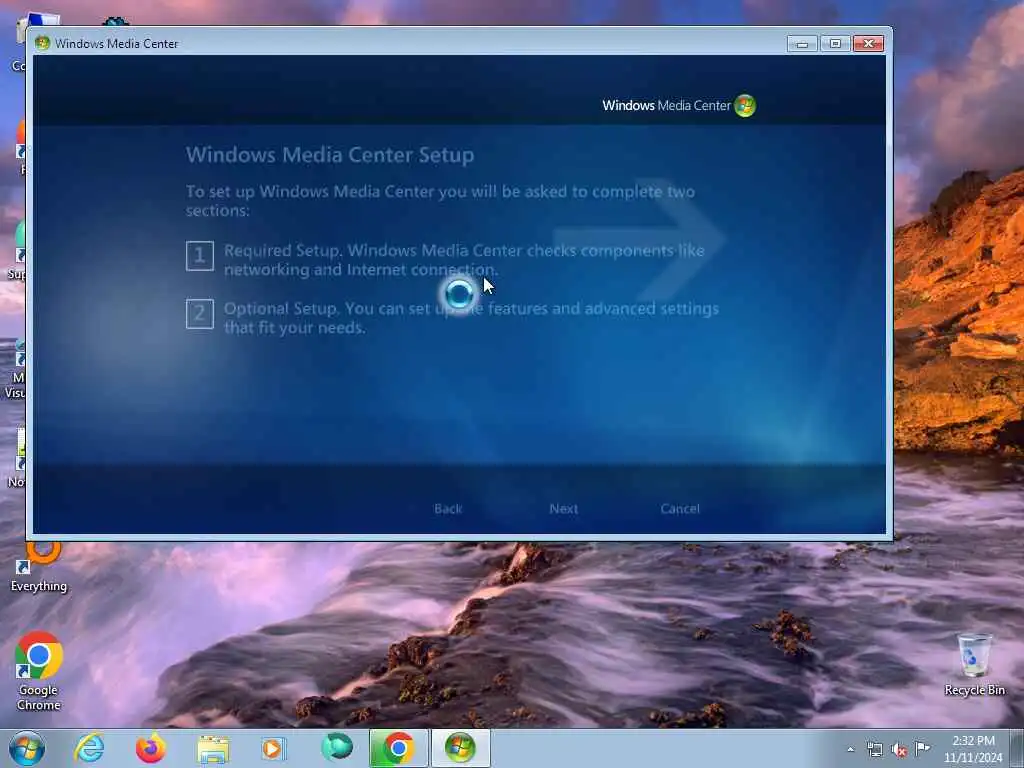This screenshot has height=768, width=1024.
Task: Select the Google Chrome desktop shortcut
Action: pyautogui.click(x=39, y=671)
